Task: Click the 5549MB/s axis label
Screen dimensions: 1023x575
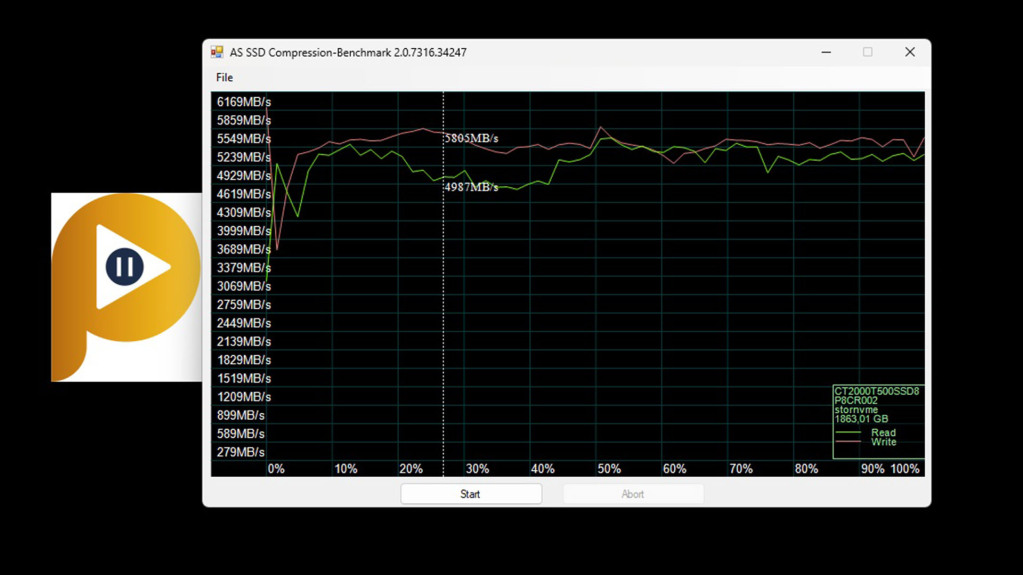Action: (x=243, y=138)
